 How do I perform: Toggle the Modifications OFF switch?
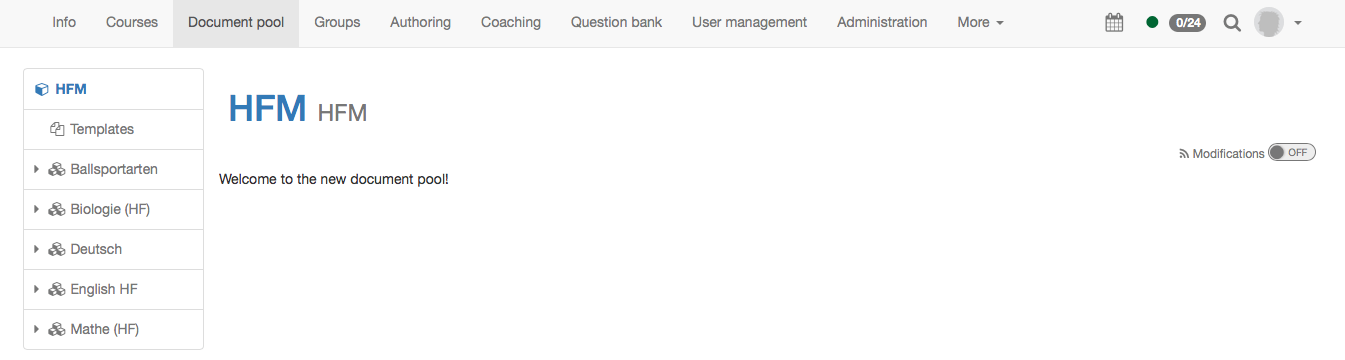pos(1292,152)
